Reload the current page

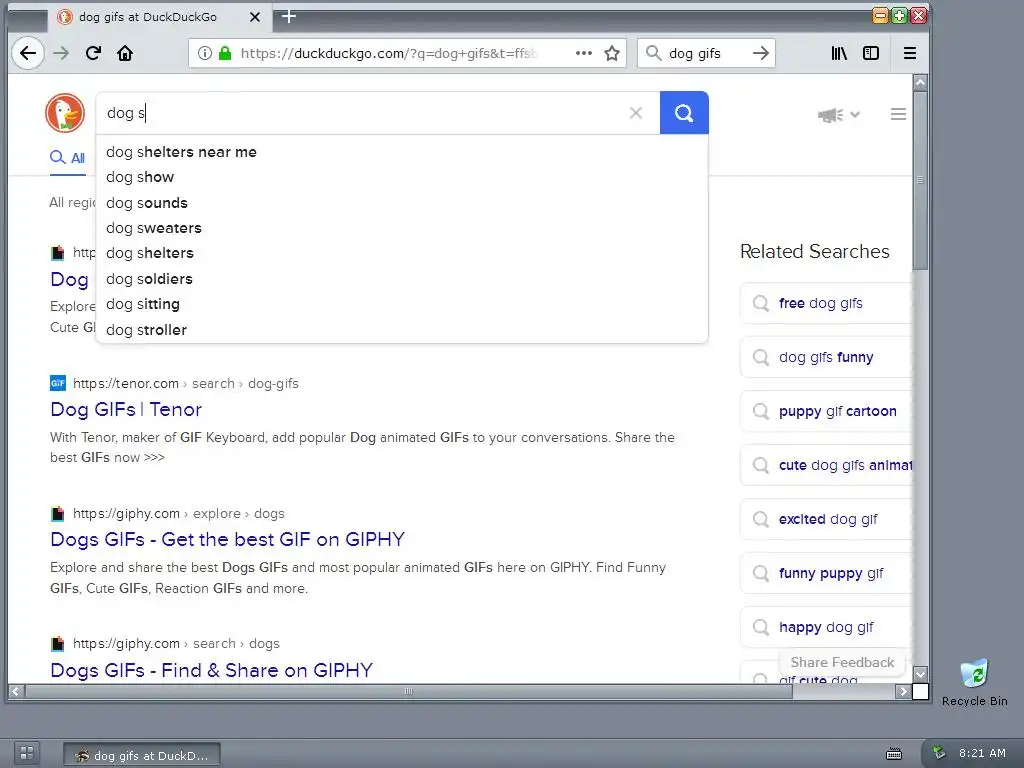[x=93, y=53]
